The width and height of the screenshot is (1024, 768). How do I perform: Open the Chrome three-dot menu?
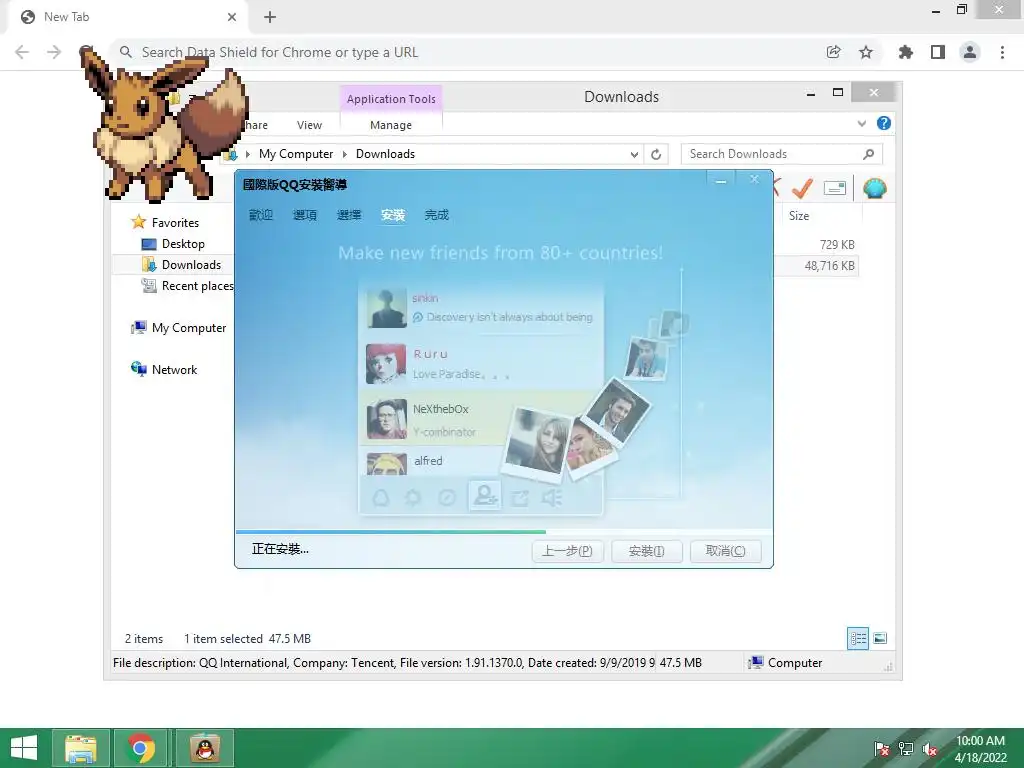click(1002, 52)
